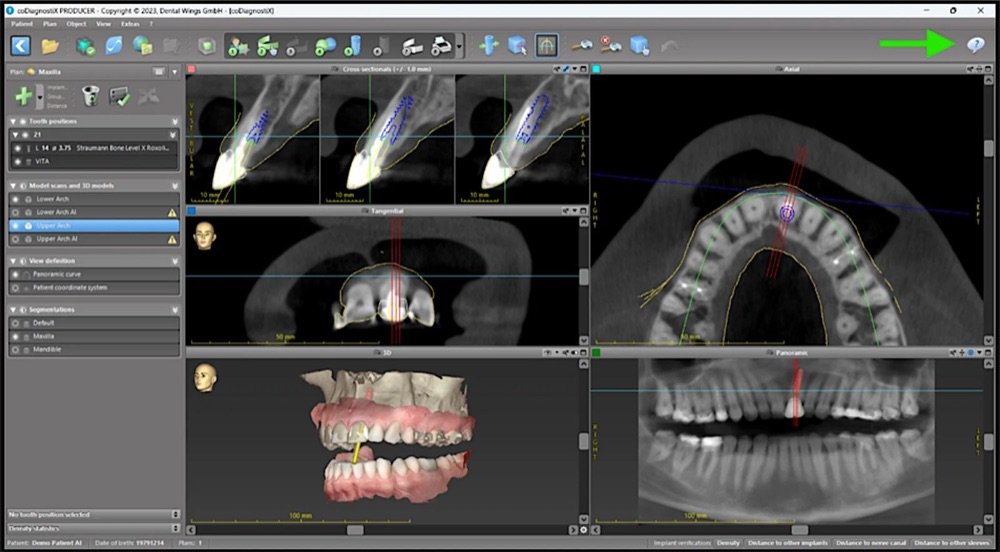Open dropdown beside the green plus button

(40, 96)
